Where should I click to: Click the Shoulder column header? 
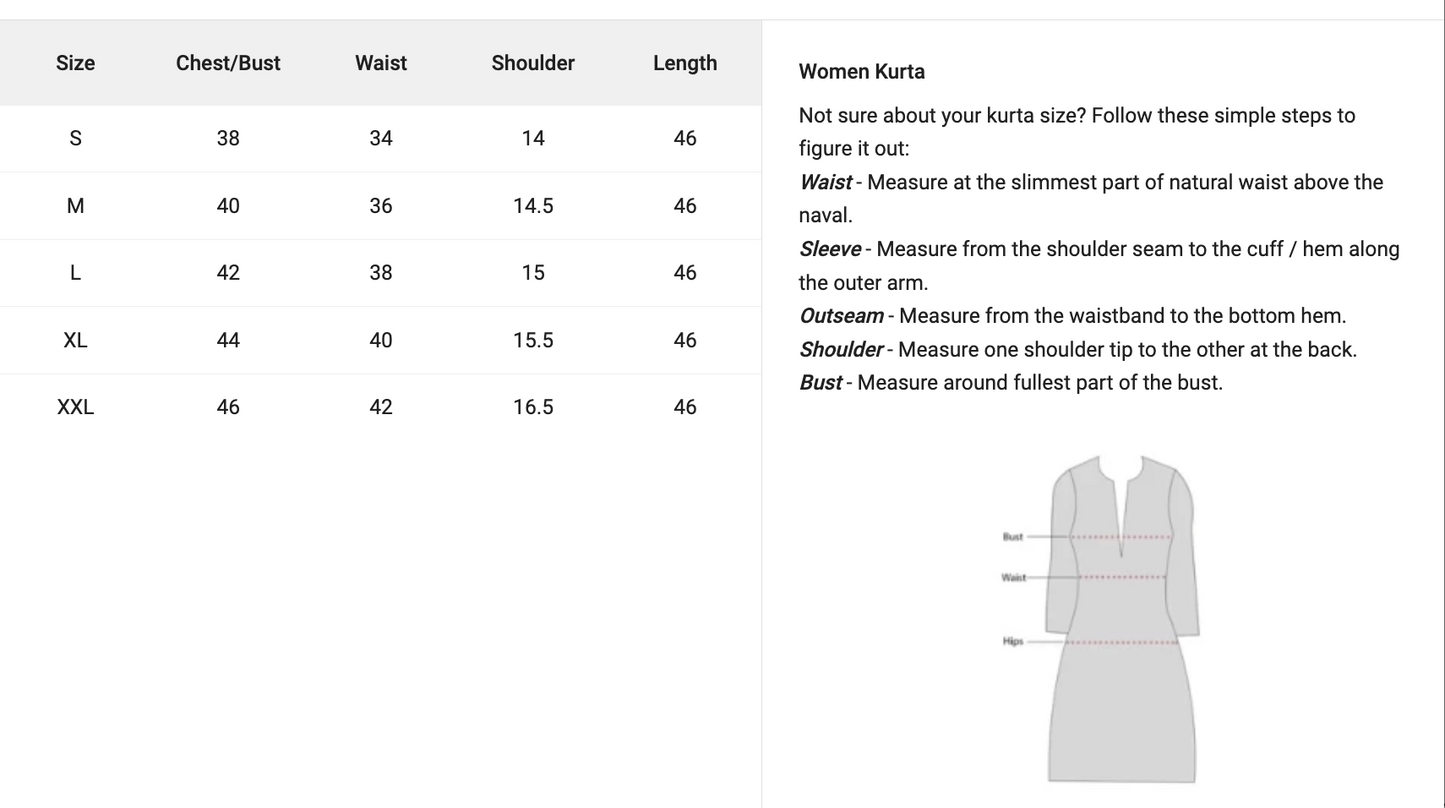(x=533, y=63)
